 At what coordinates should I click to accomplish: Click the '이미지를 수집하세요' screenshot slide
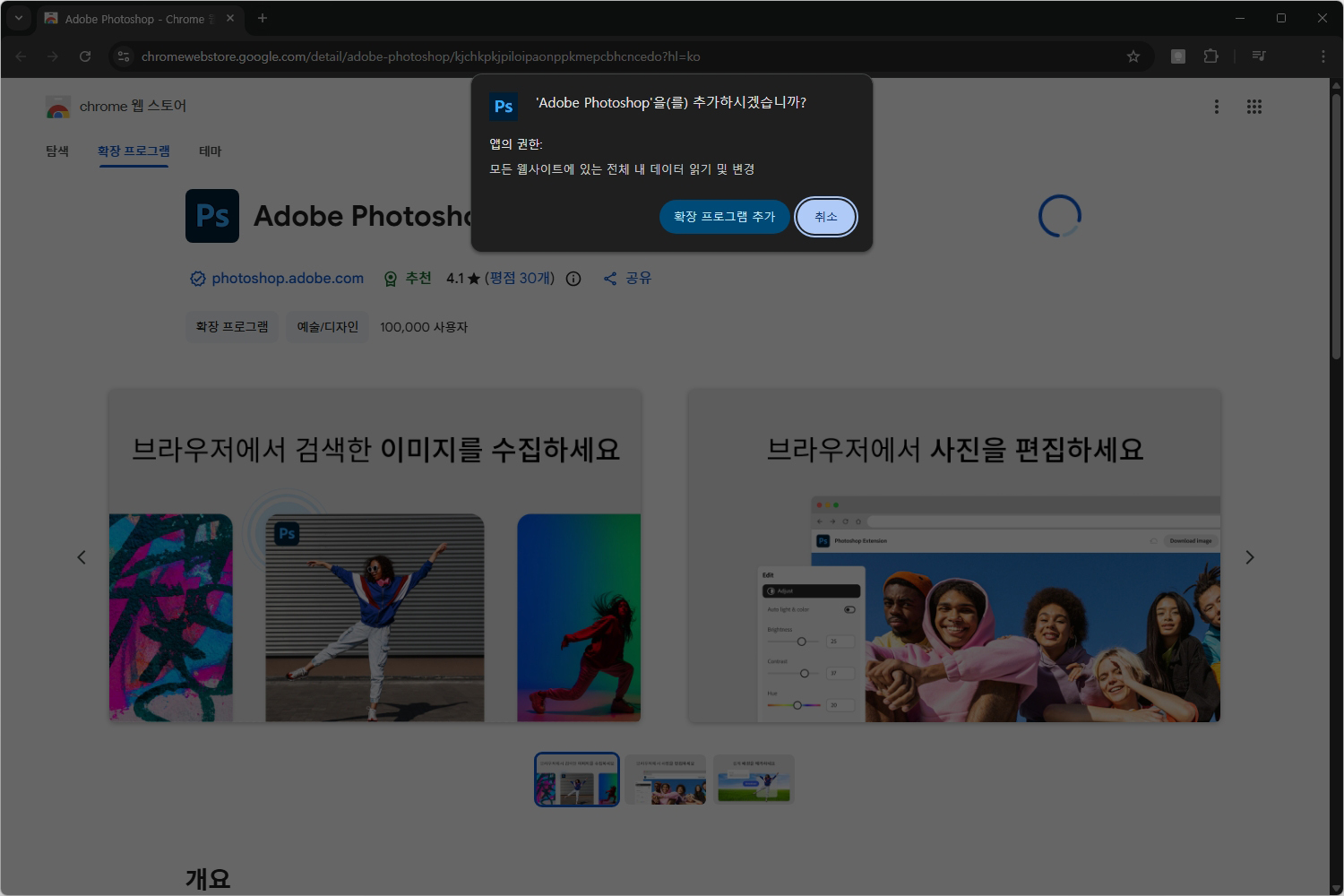375,556
